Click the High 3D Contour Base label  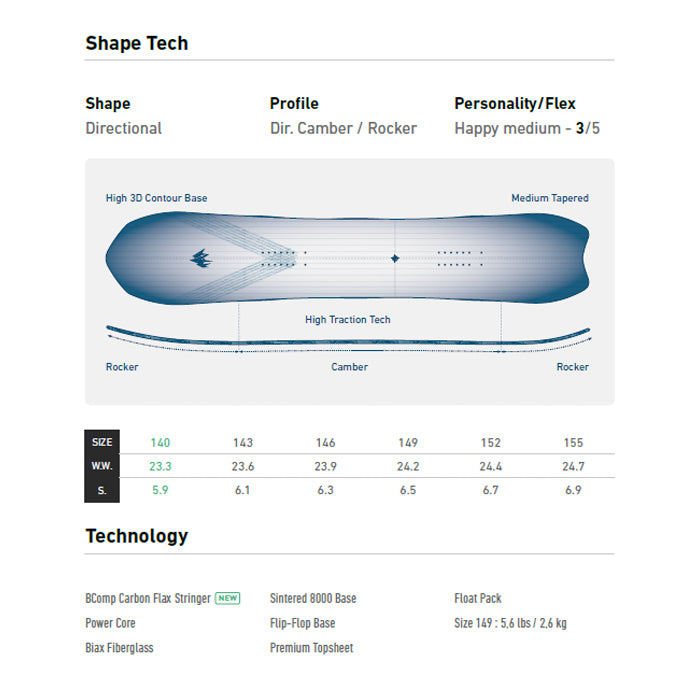(x=157, y=198)
